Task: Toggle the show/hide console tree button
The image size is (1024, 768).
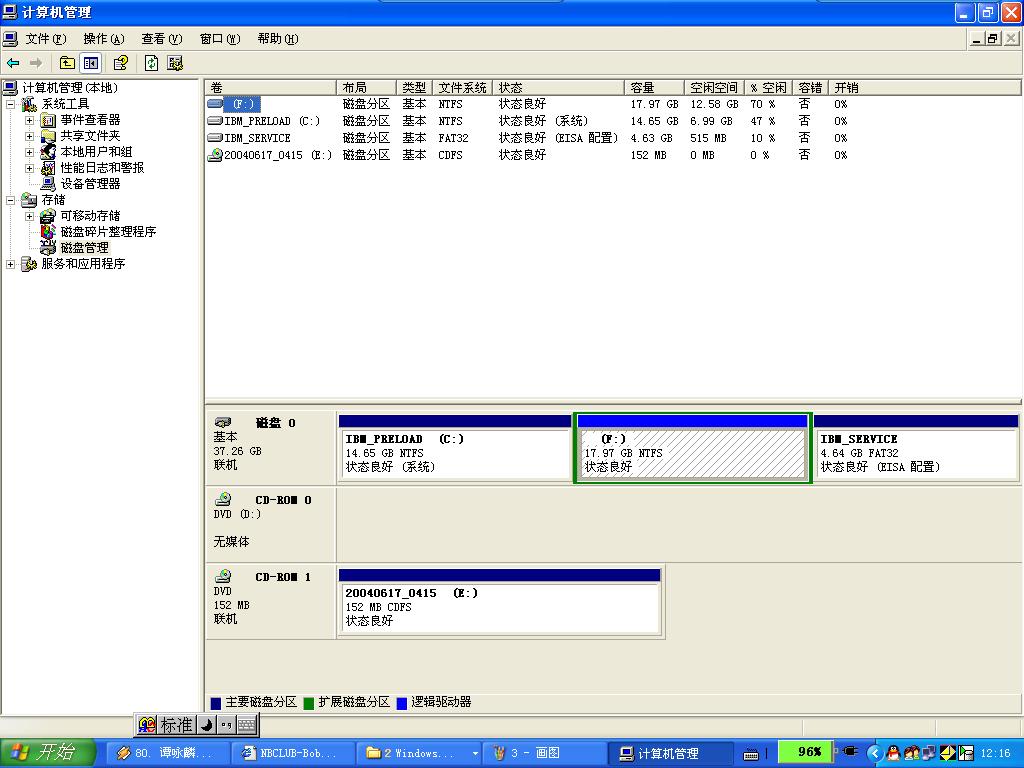Action: click(x=91, y=63)
